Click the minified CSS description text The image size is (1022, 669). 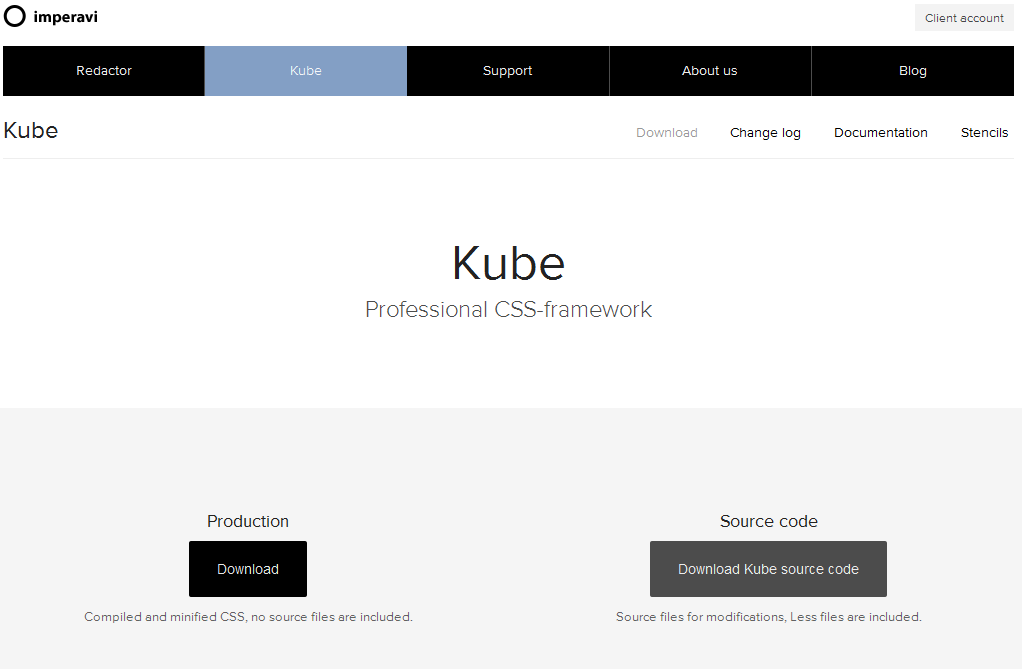point(247,617)
